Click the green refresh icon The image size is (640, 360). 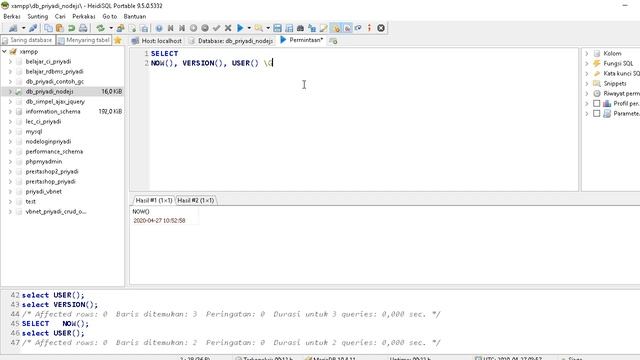100,28
